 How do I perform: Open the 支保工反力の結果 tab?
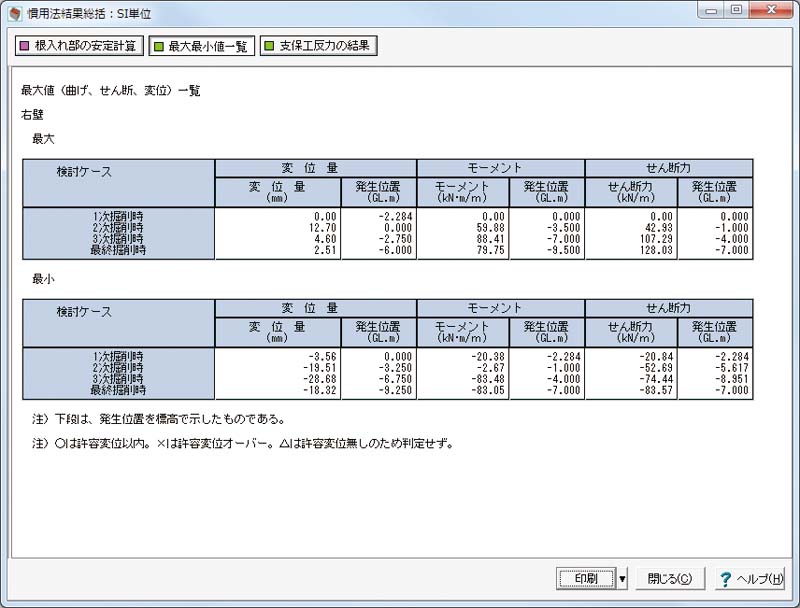[318, 45]
